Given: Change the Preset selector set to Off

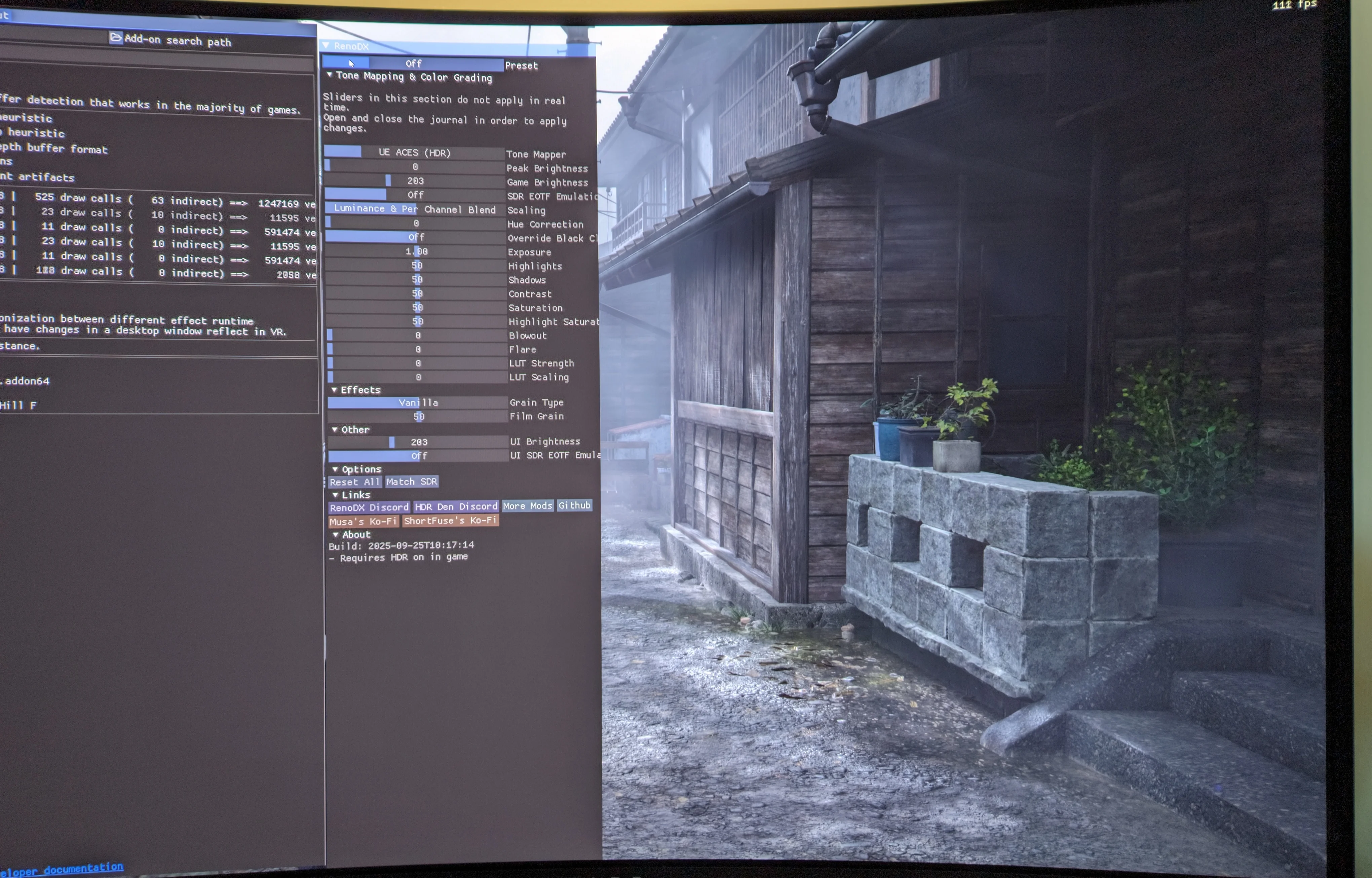Looking at the screenshot, I should 413,63.
